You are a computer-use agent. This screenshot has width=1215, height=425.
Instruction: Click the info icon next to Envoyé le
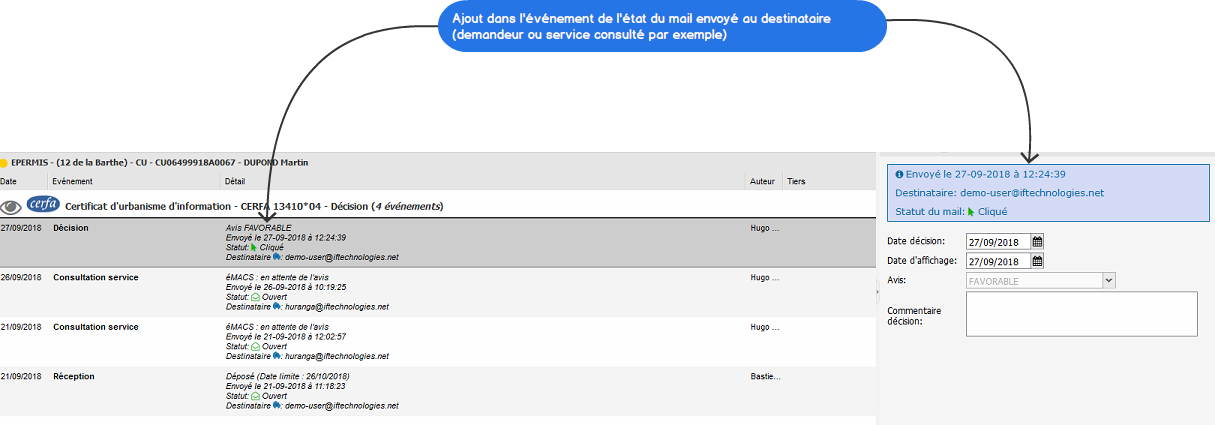[899, 173]
